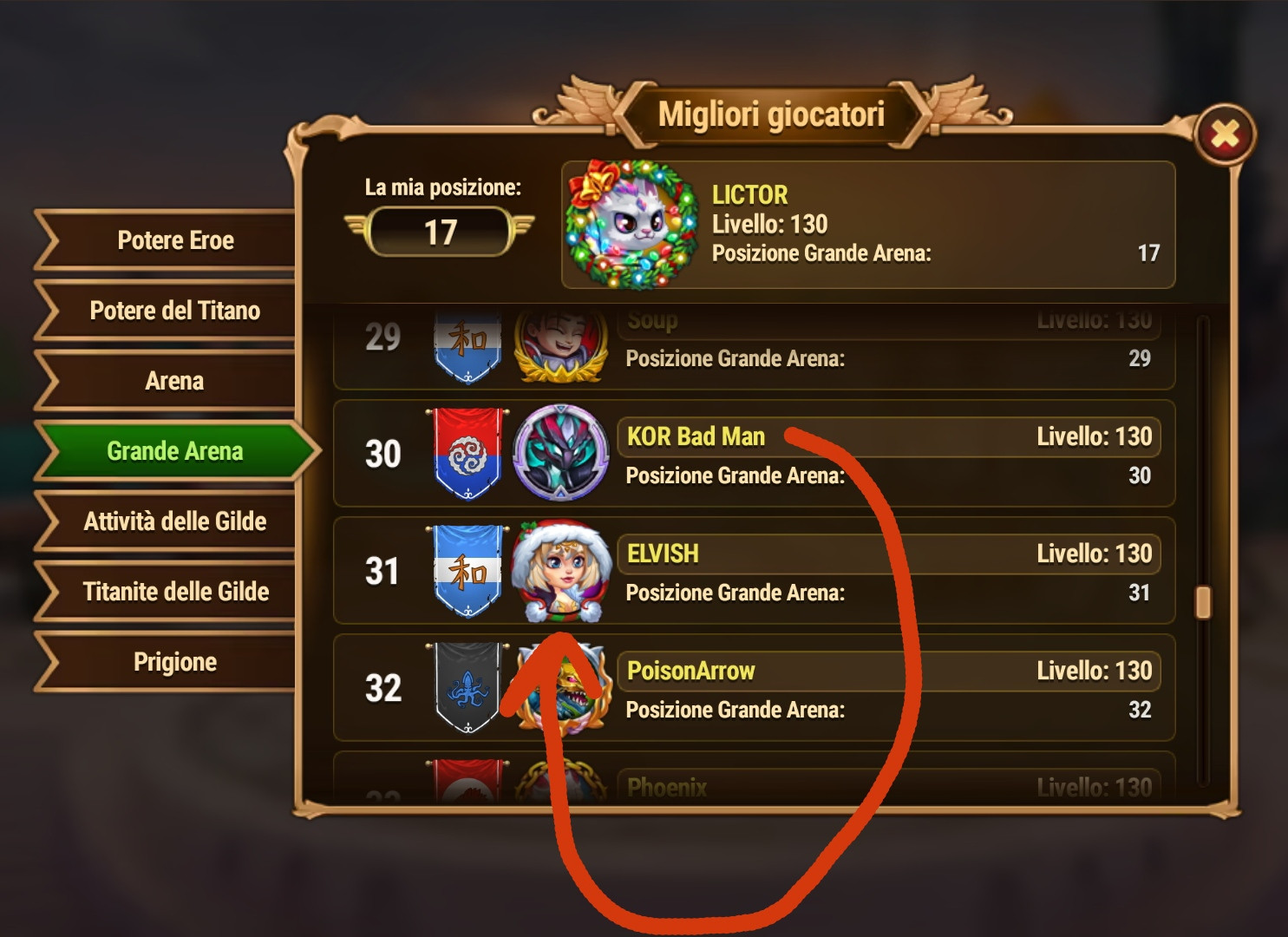Click the guild banner at rank 29
Screen dimensions: 1288x937
[x=467, y=345]
